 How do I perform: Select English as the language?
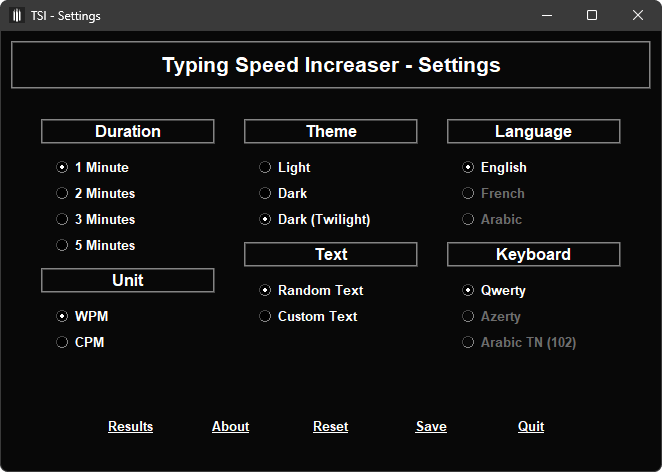468,168
